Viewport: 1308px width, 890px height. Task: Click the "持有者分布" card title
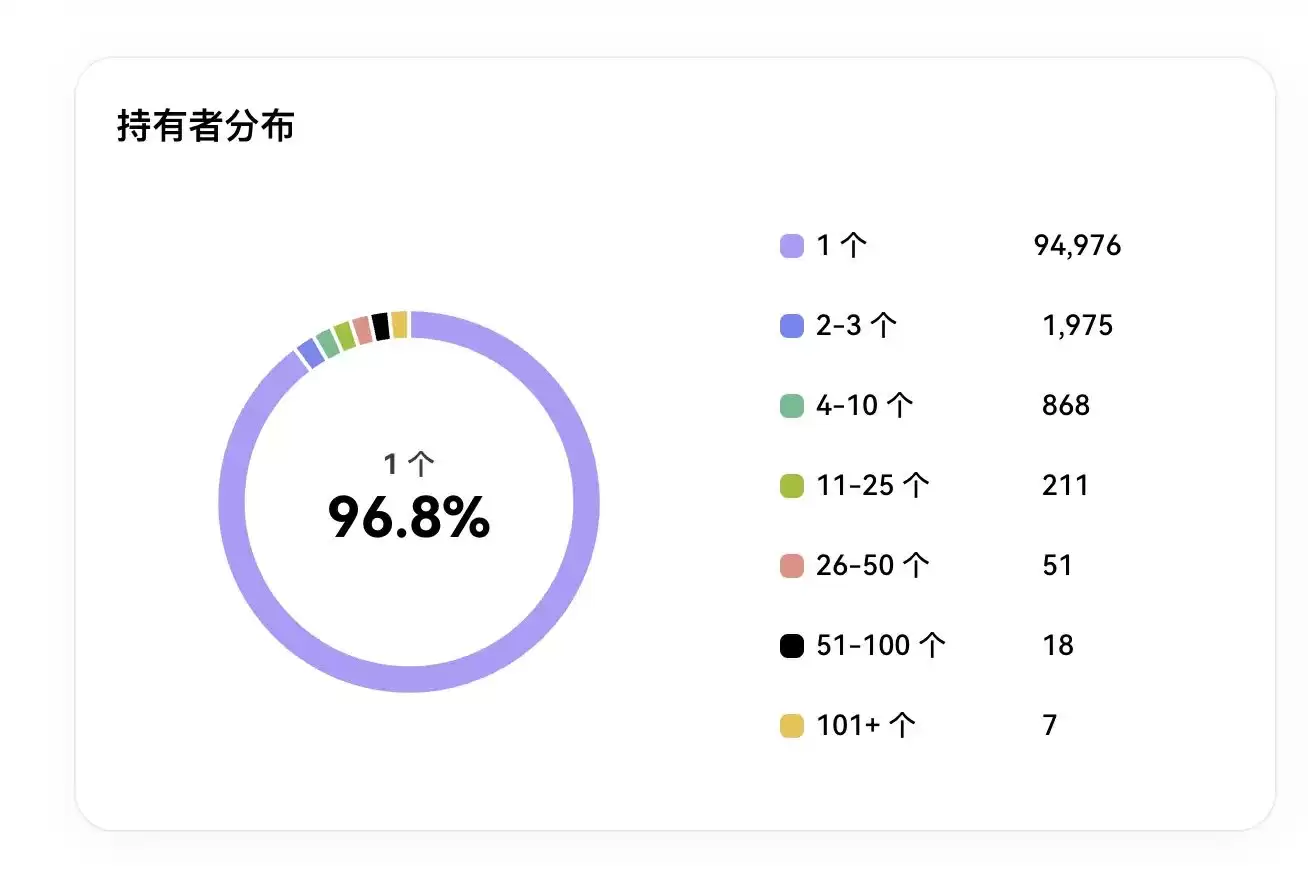tap(205, 127)
